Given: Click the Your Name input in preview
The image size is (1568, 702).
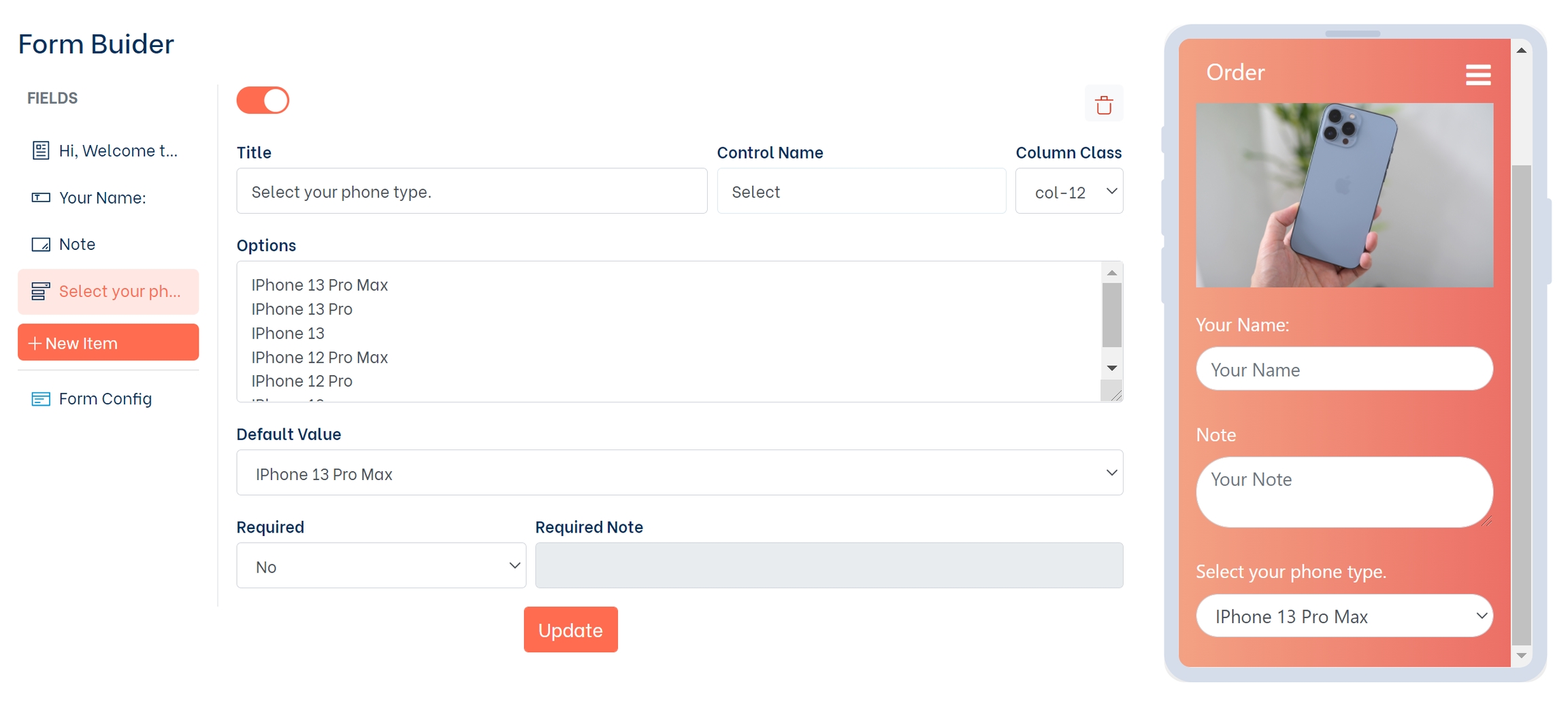Looking at the screenshot, I should tap(1344, 369).
